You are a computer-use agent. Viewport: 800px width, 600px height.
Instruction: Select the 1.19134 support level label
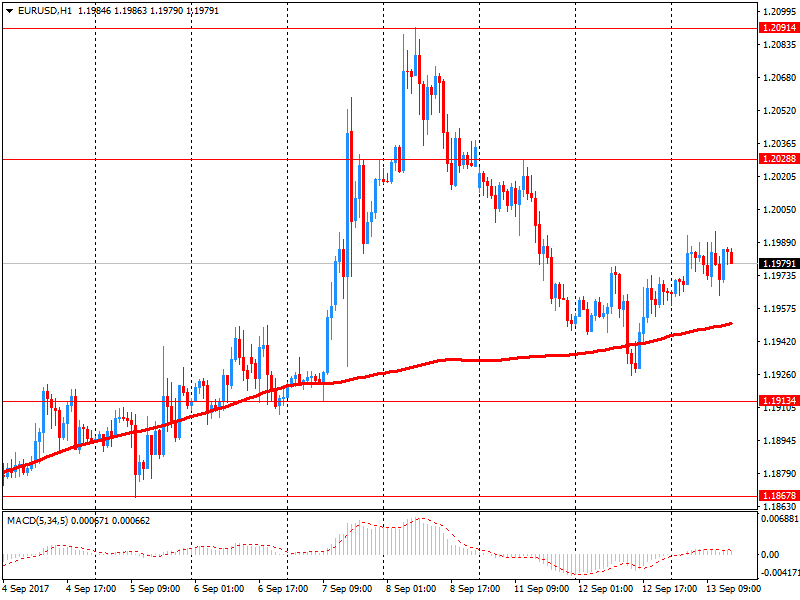coord(779,401)
